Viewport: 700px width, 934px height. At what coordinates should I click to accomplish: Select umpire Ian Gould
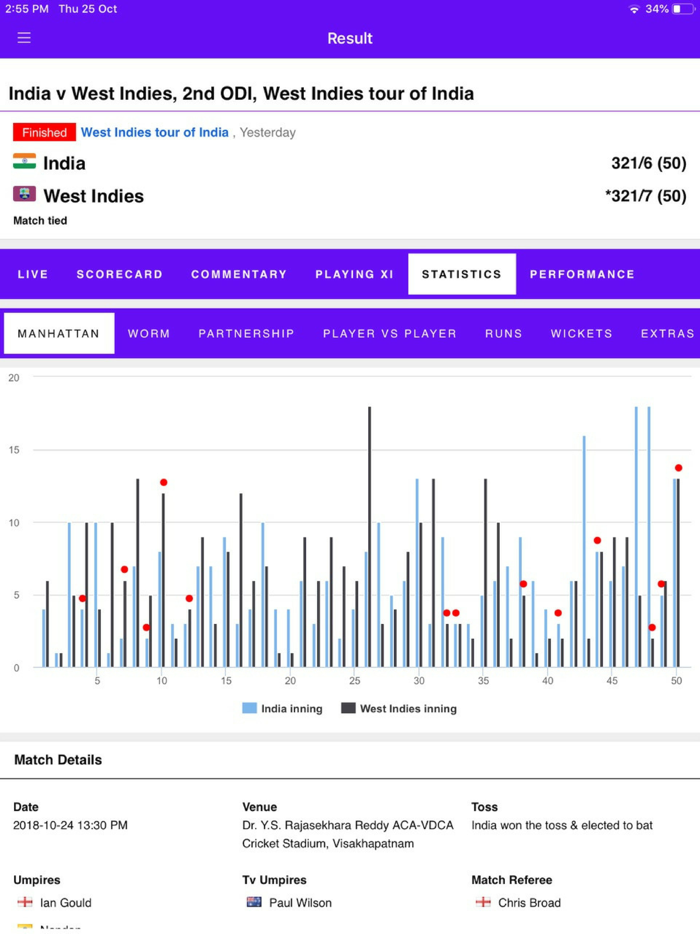pyautogui.click(x=66, y=902)
